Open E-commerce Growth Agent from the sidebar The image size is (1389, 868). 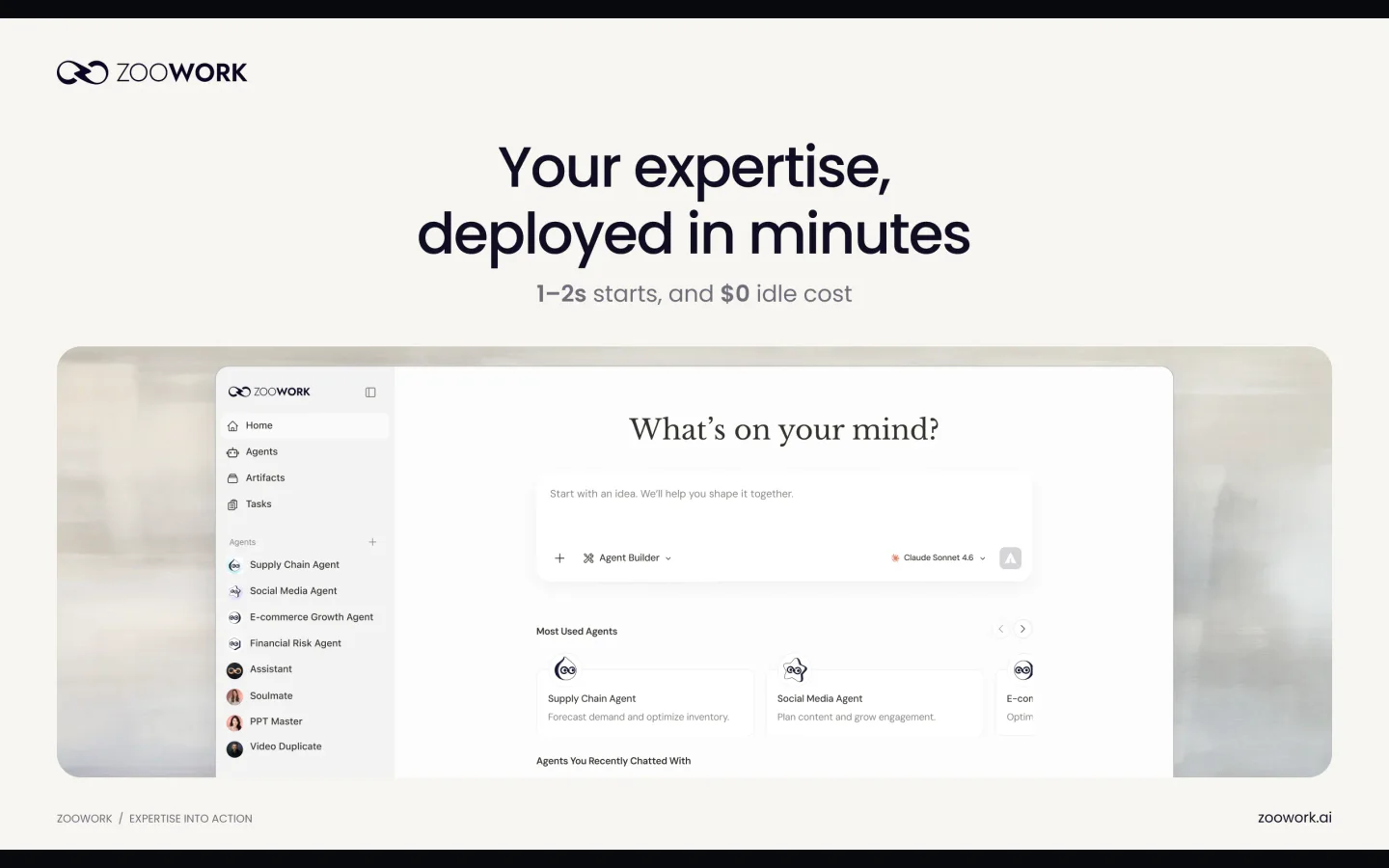point(305,617)
